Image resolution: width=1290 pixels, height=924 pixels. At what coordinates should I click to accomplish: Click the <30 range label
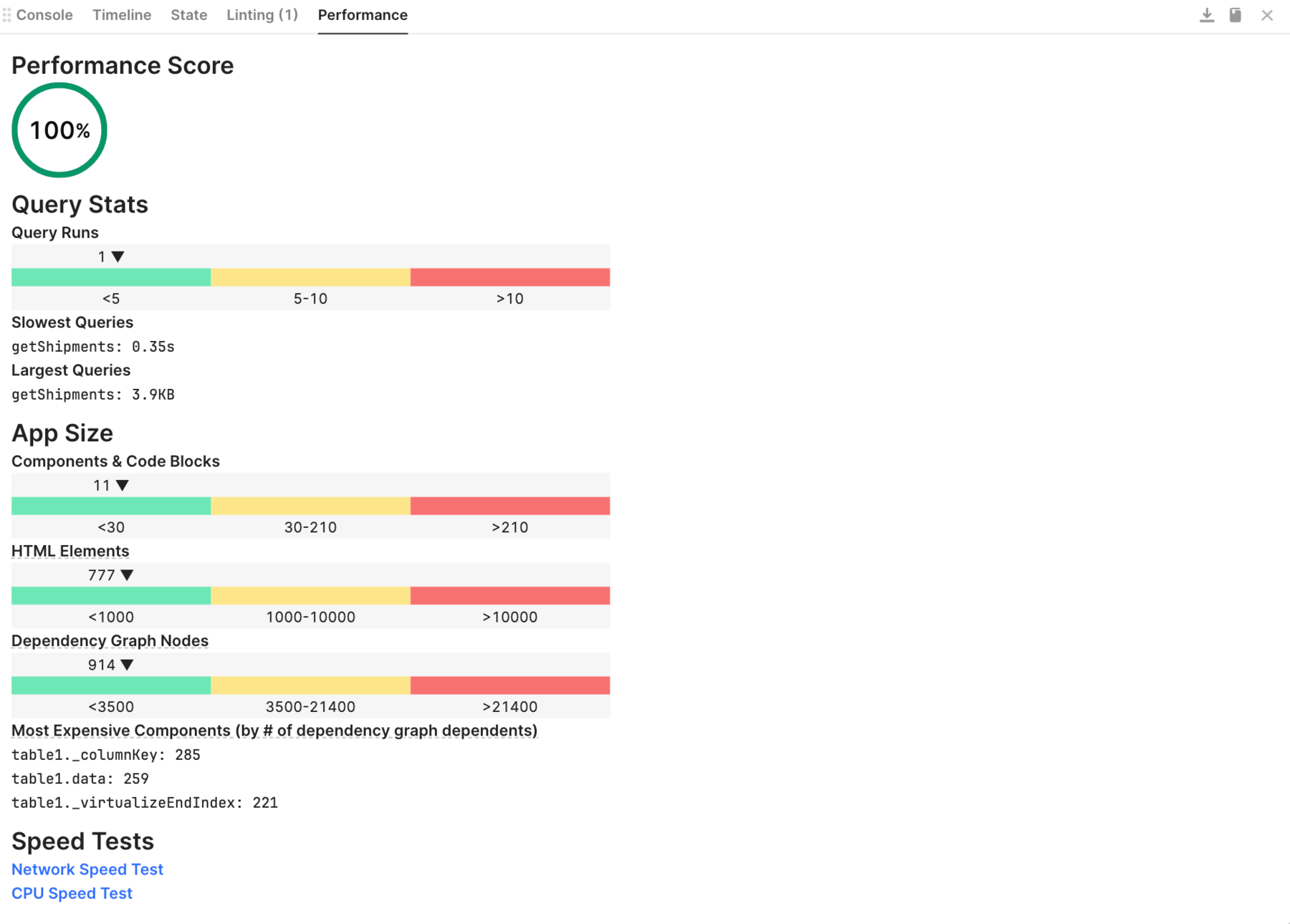tap(111, 528)
